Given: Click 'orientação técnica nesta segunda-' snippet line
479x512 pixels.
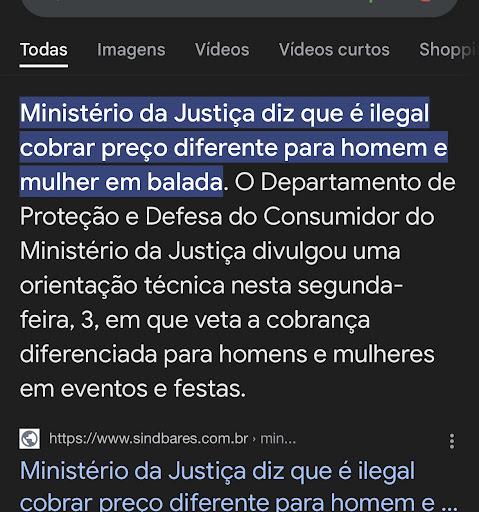Looking at the screenshot, I should pos(211,286).
